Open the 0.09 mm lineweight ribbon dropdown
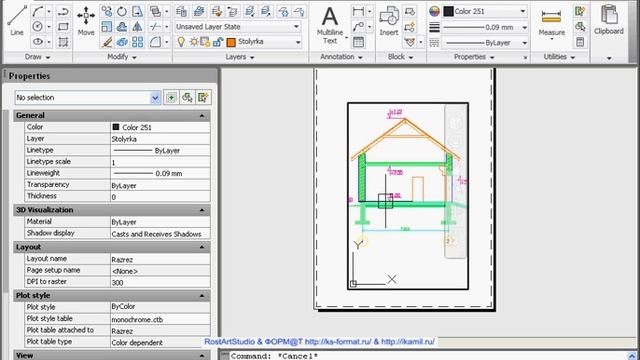This screenshot has height=360, width=640. [524, 27]
